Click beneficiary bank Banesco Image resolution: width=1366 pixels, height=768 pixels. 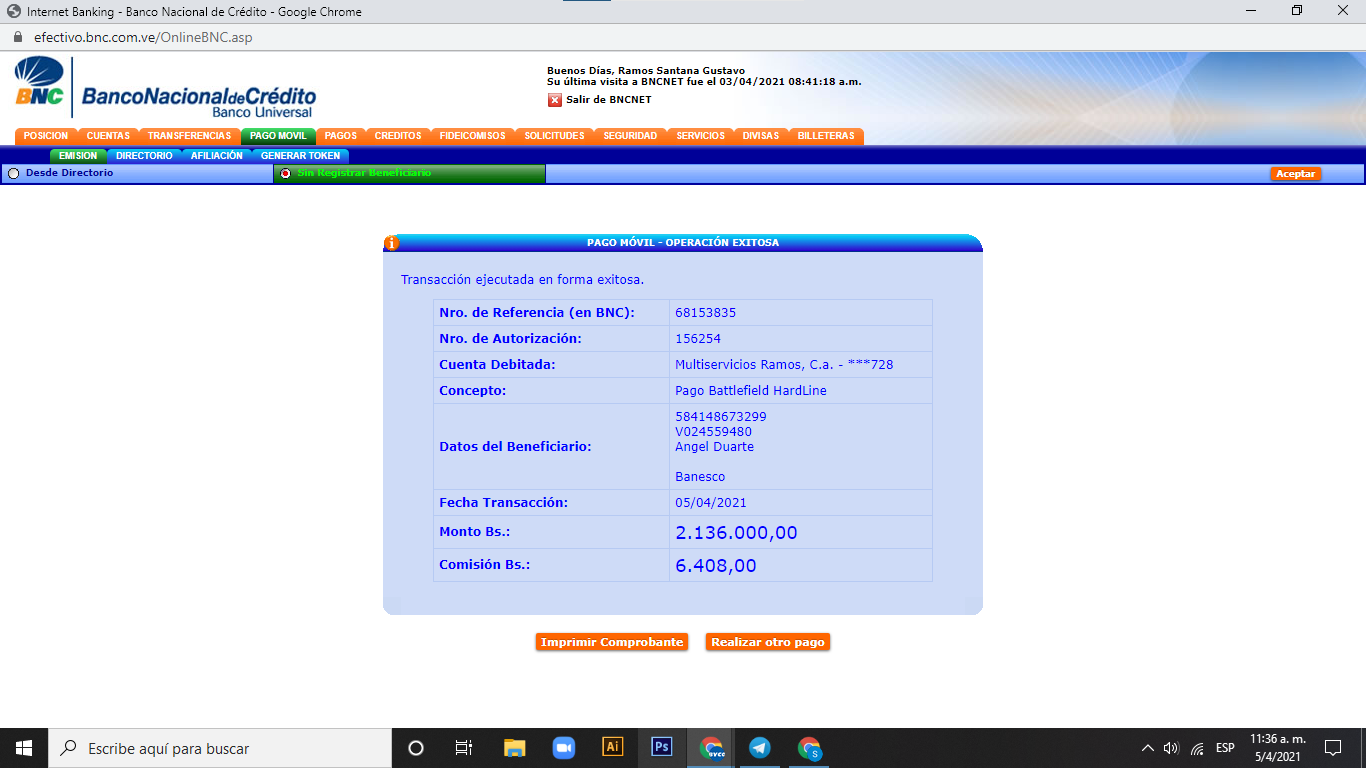tap(700, 477)
